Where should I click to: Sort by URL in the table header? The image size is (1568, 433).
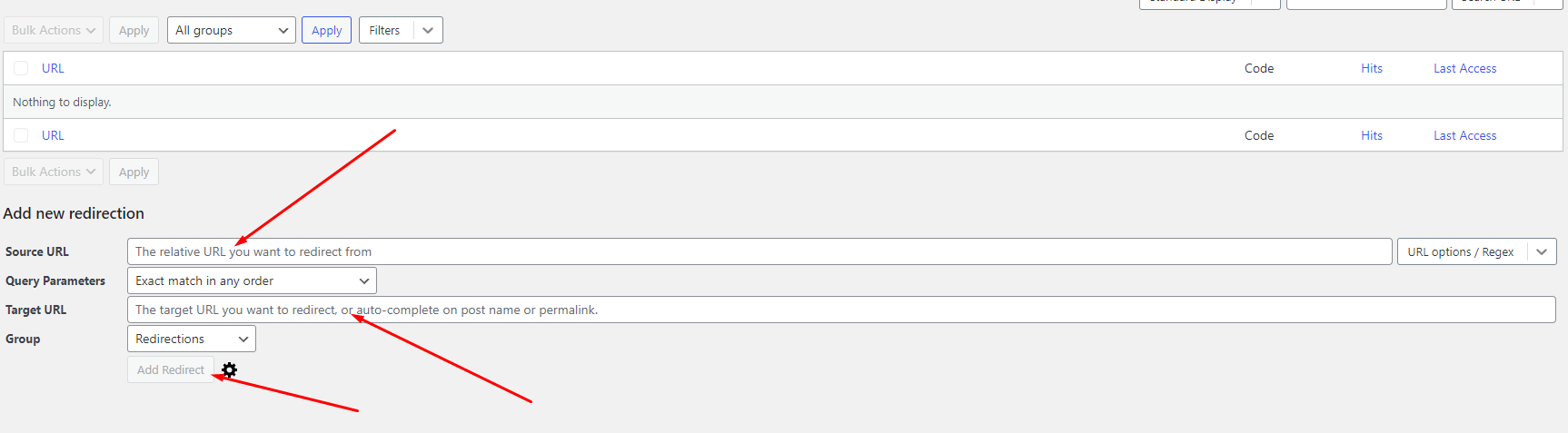point(53,68)
